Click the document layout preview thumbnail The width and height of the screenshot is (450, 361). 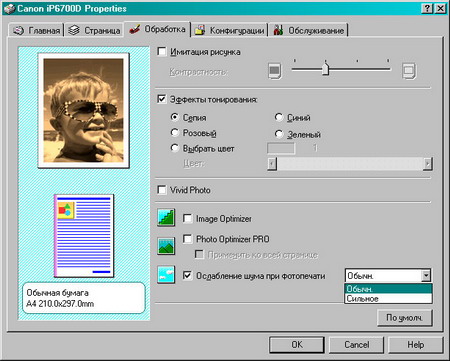pos(84,236)
